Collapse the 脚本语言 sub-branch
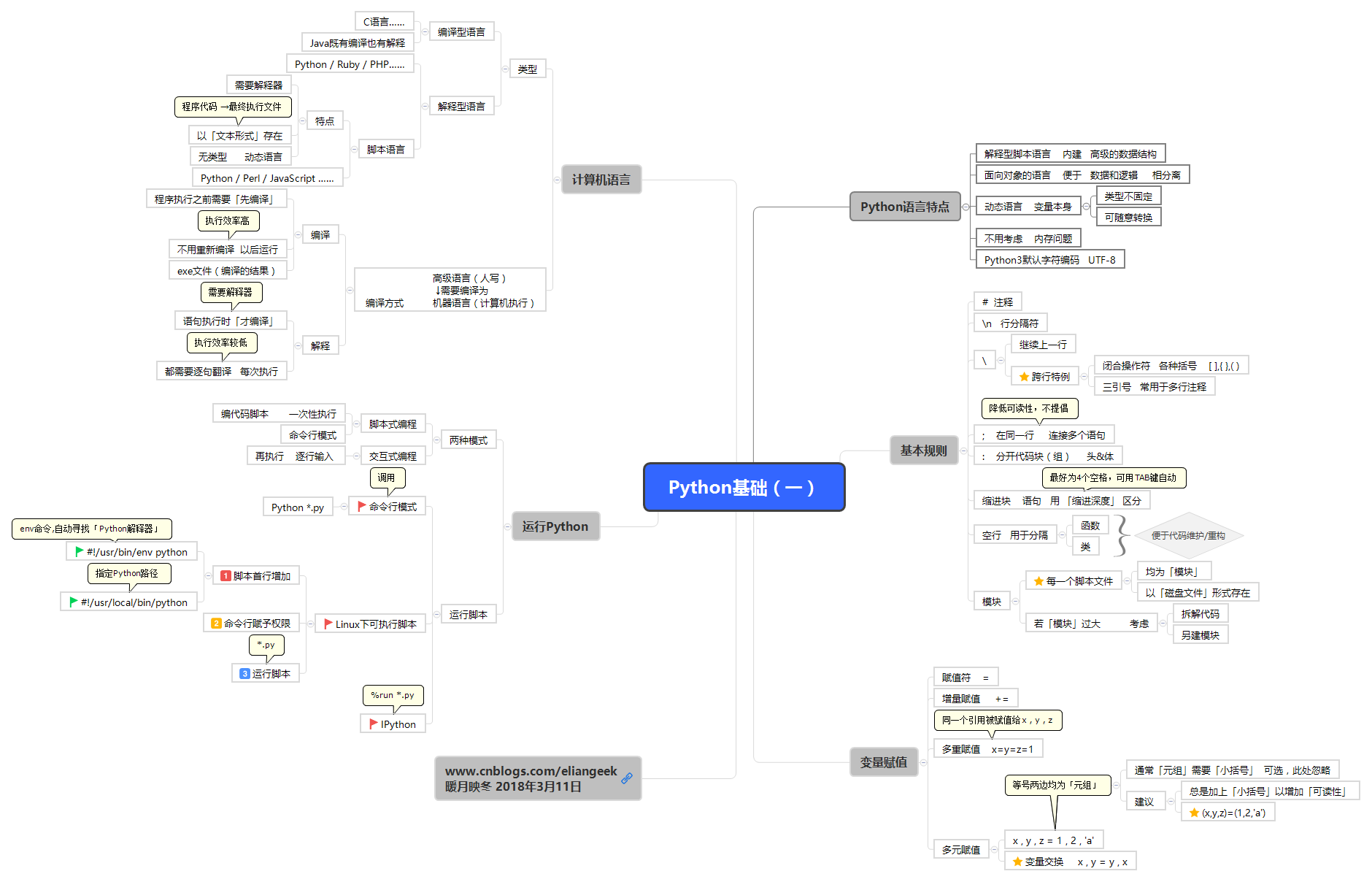The height and width of the screenshot is (882, 1372). point(354,149)
